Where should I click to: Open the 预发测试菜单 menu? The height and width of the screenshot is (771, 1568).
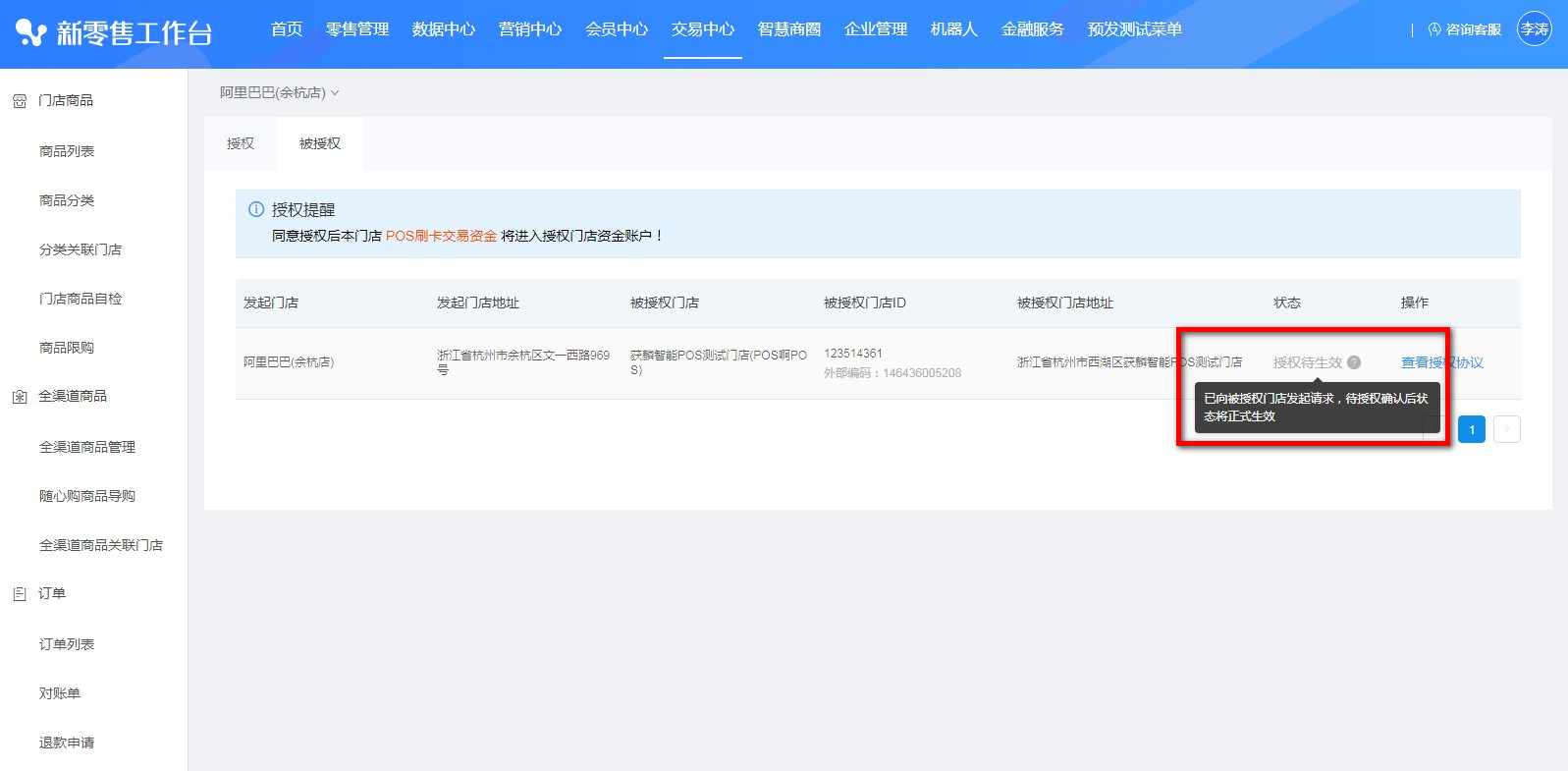[1135, 29]
